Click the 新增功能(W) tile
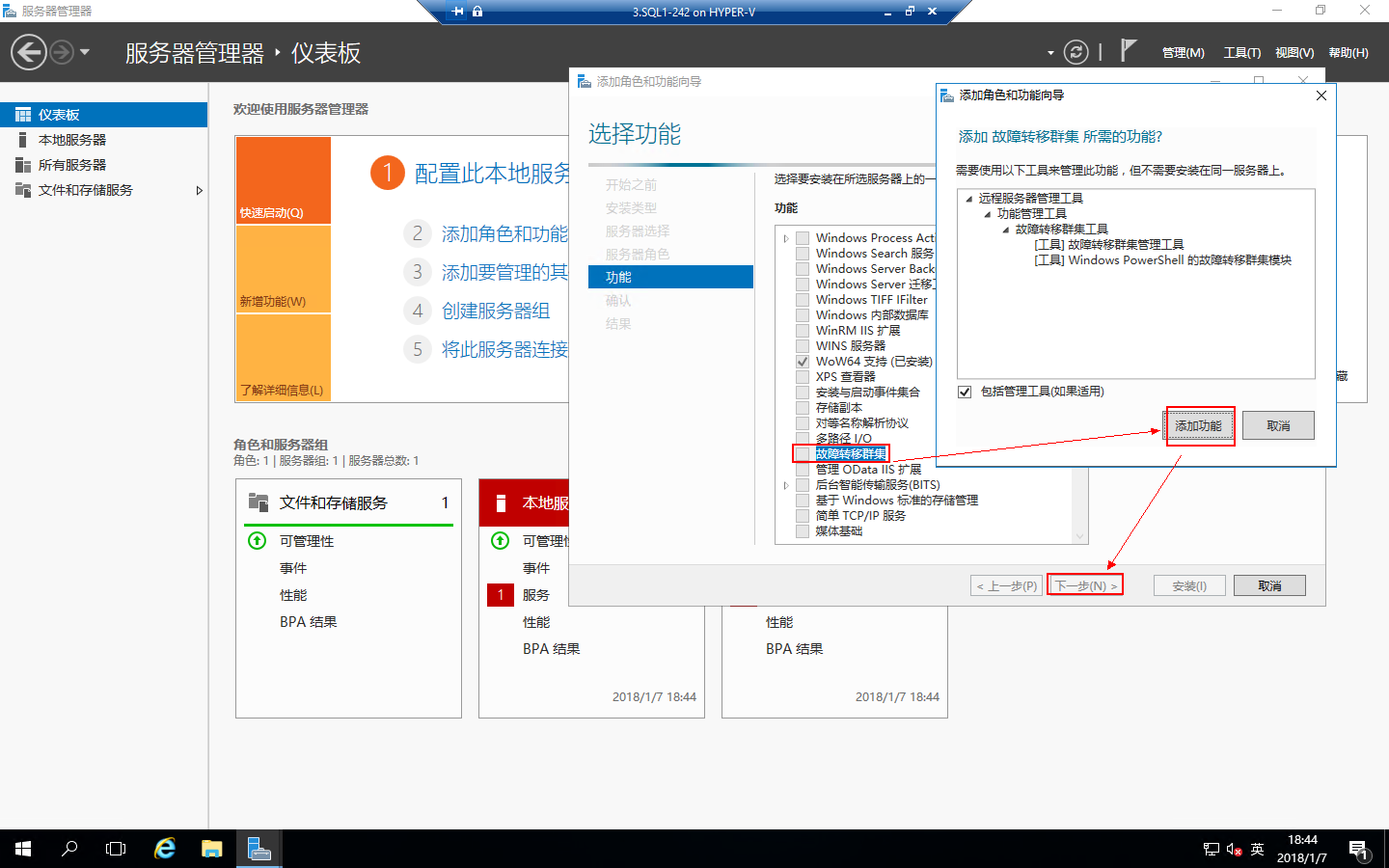This screenshot has height=868, width=1389. 284,269
